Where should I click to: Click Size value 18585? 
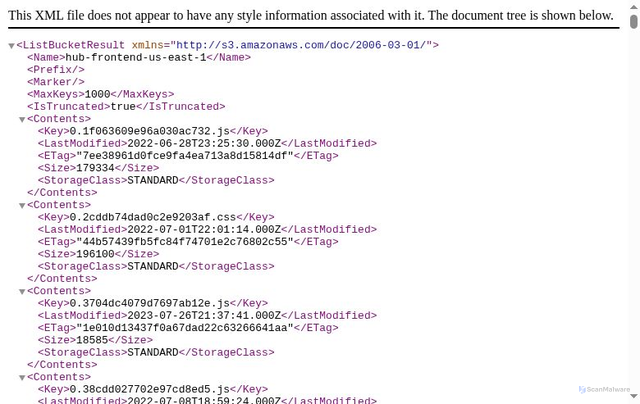[92, 340]
